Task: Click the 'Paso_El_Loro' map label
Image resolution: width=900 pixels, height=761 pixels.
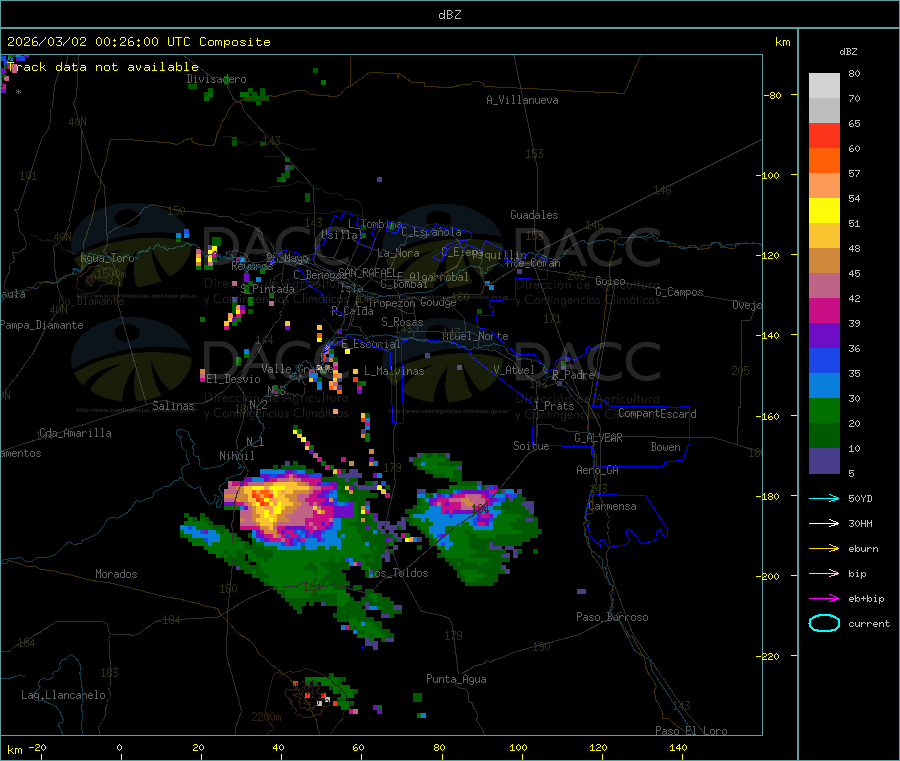Action: (x=691, y=731)
